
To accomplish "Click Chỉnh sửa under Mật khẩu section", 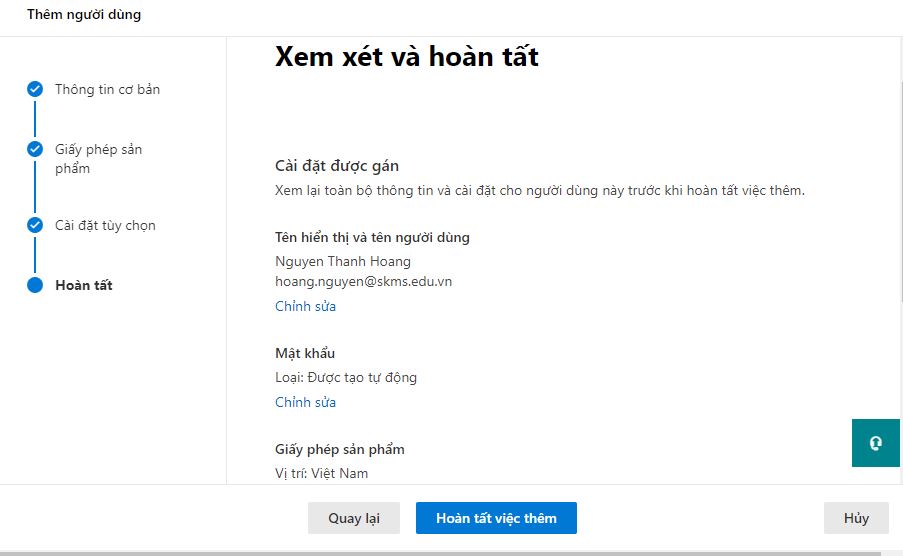I will click(305, 402).
